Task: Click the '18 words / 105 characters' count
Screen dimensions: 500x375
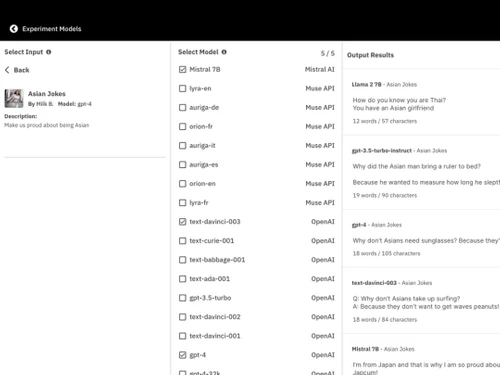Action: pos(386,253)
